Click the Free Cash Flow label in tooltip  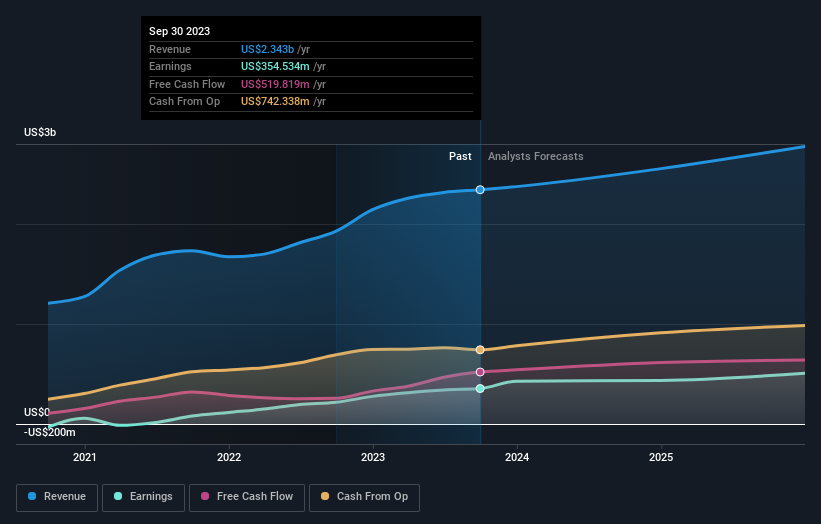pyautogui.click(x=187, y=84)
